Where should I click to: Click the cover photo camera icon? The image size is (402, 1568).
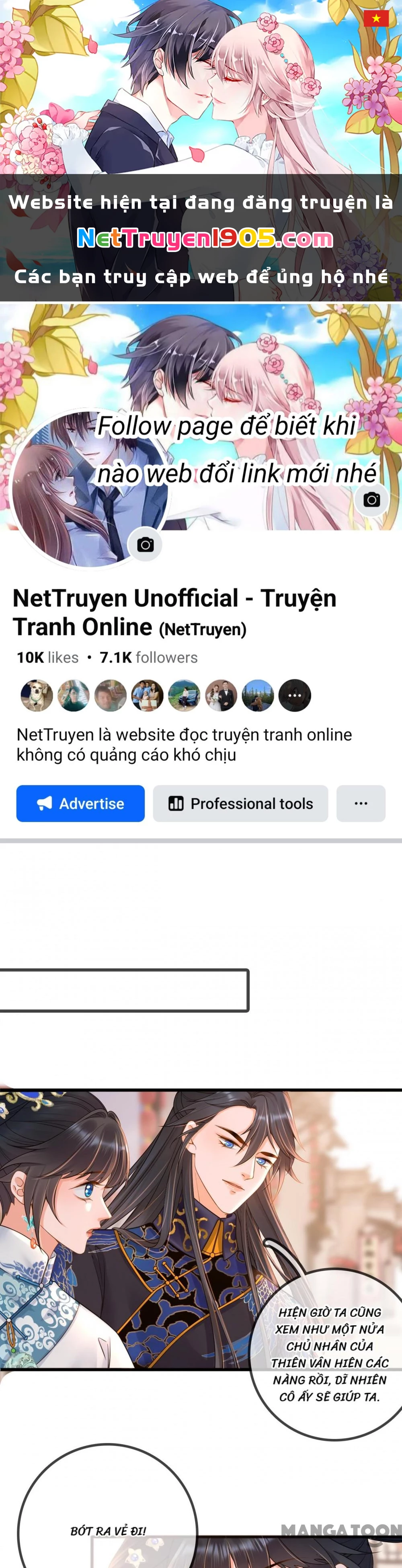pos(371,500)
